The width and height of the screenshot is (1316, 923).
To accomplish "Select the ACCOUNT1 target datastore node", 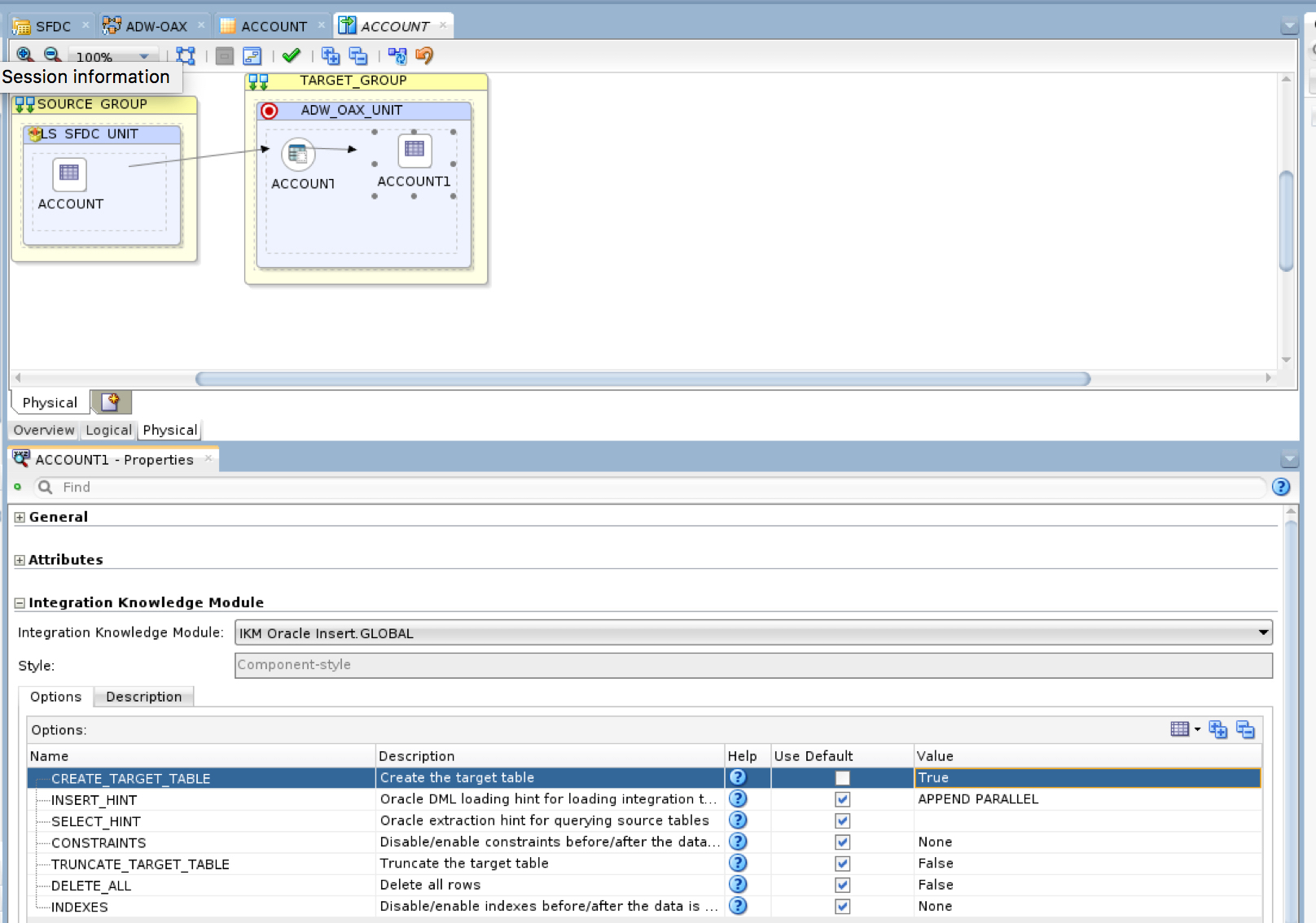I will [414, 151].
